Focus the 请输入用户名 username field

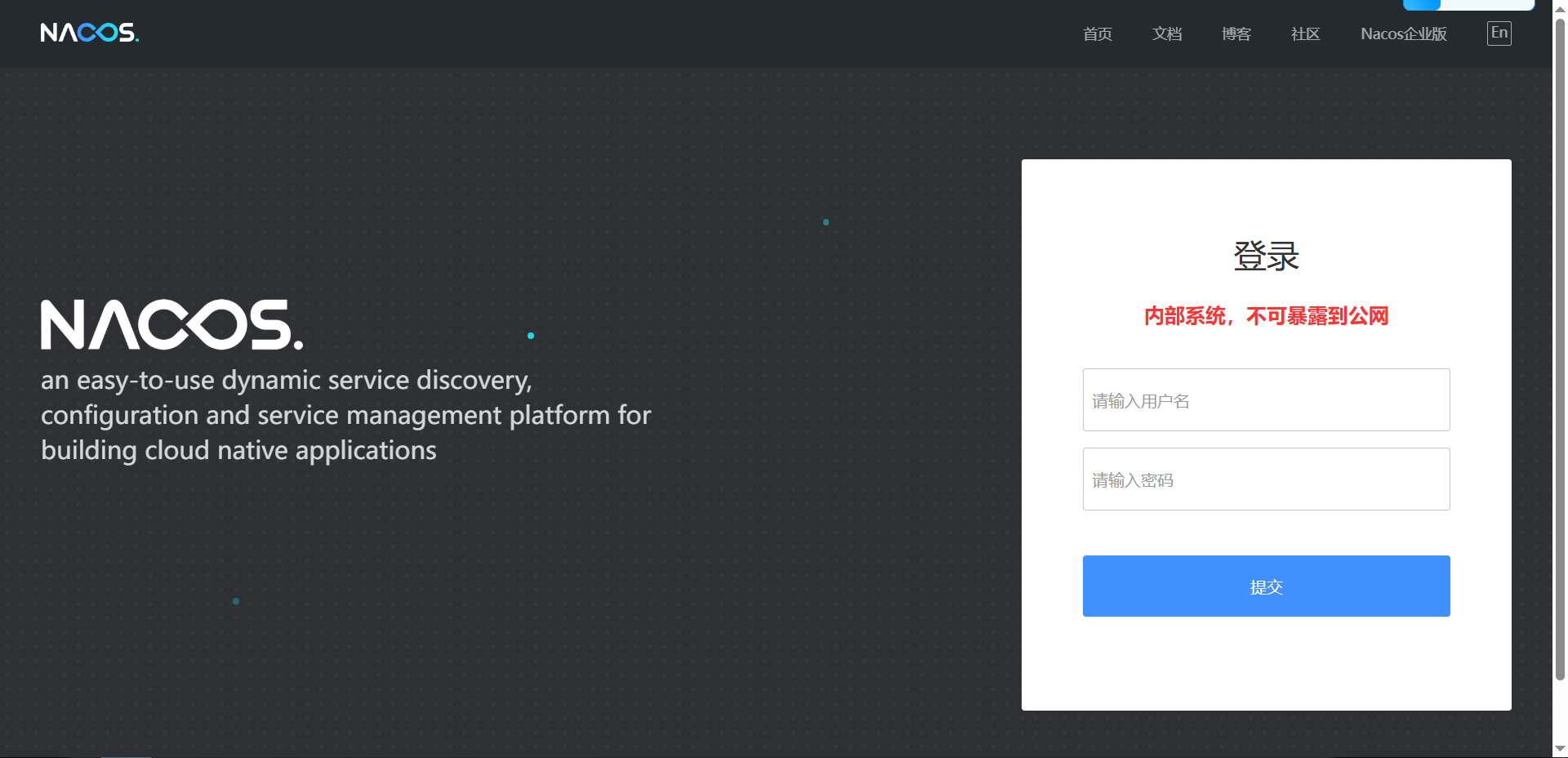1266,399
